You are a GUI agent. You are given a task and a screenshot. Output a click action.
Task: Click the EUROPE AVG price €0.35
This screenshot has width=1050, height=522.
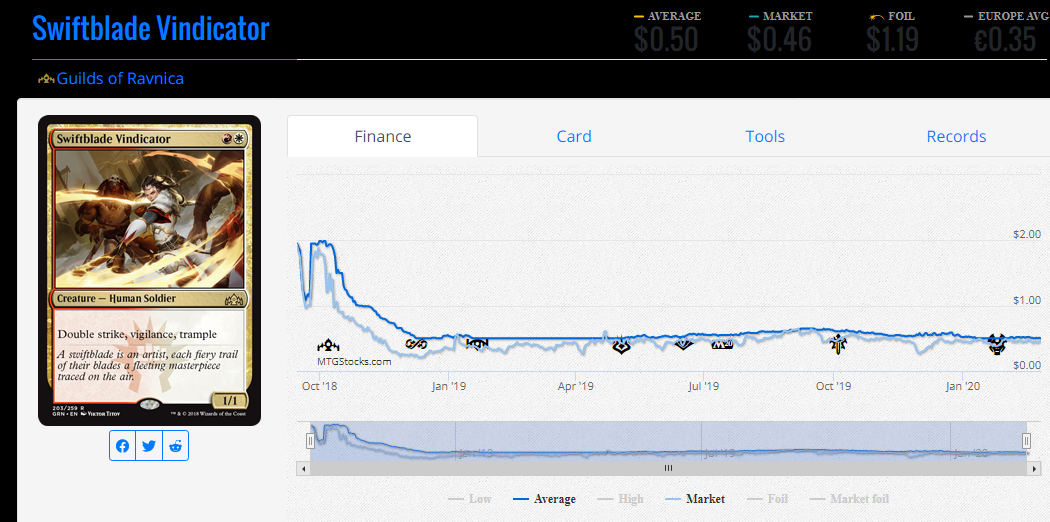click(1005, 40)
